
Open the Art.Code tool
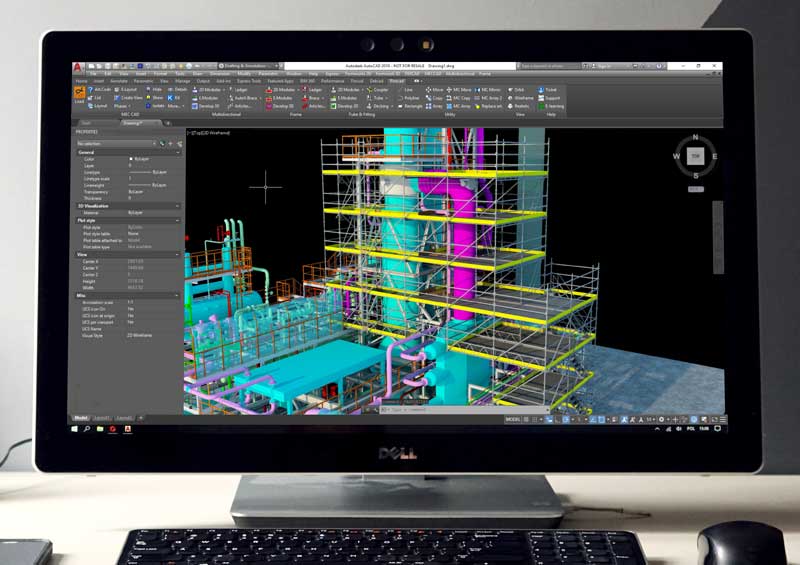[99, 89]
